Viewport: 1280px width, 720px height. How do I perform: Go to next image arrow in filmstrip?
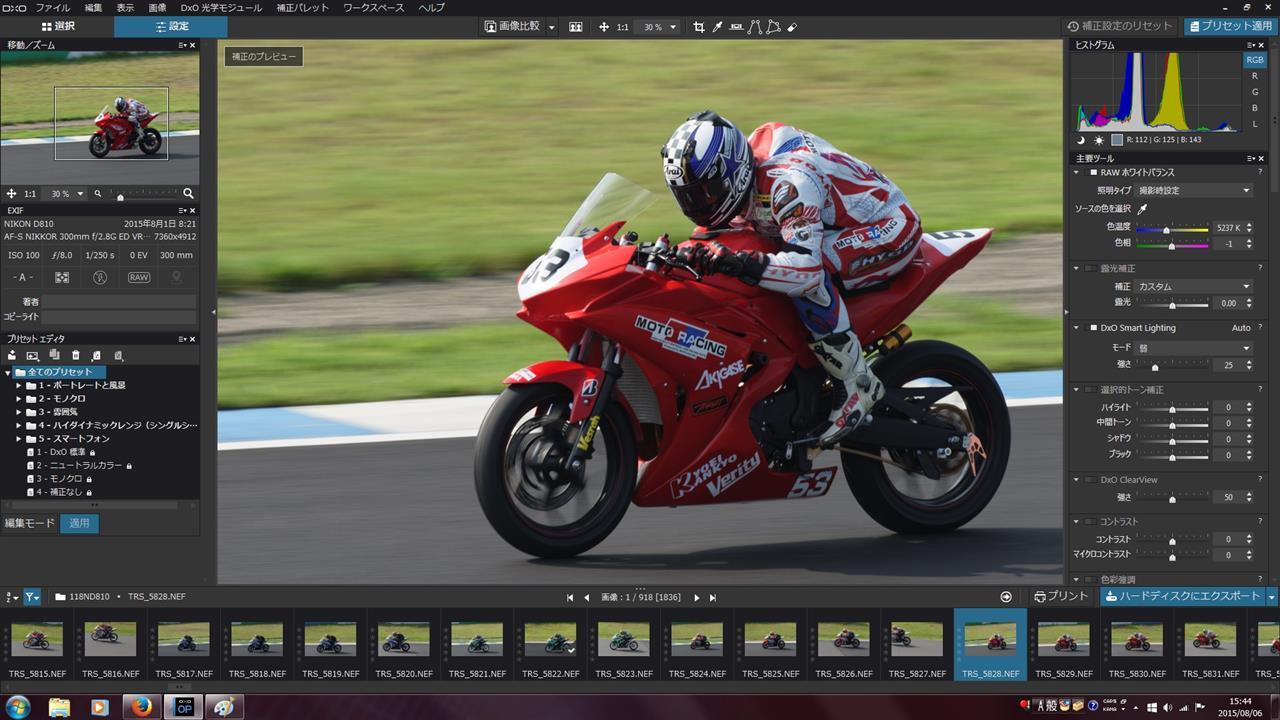pyautogui.click(x=697, y=597)
